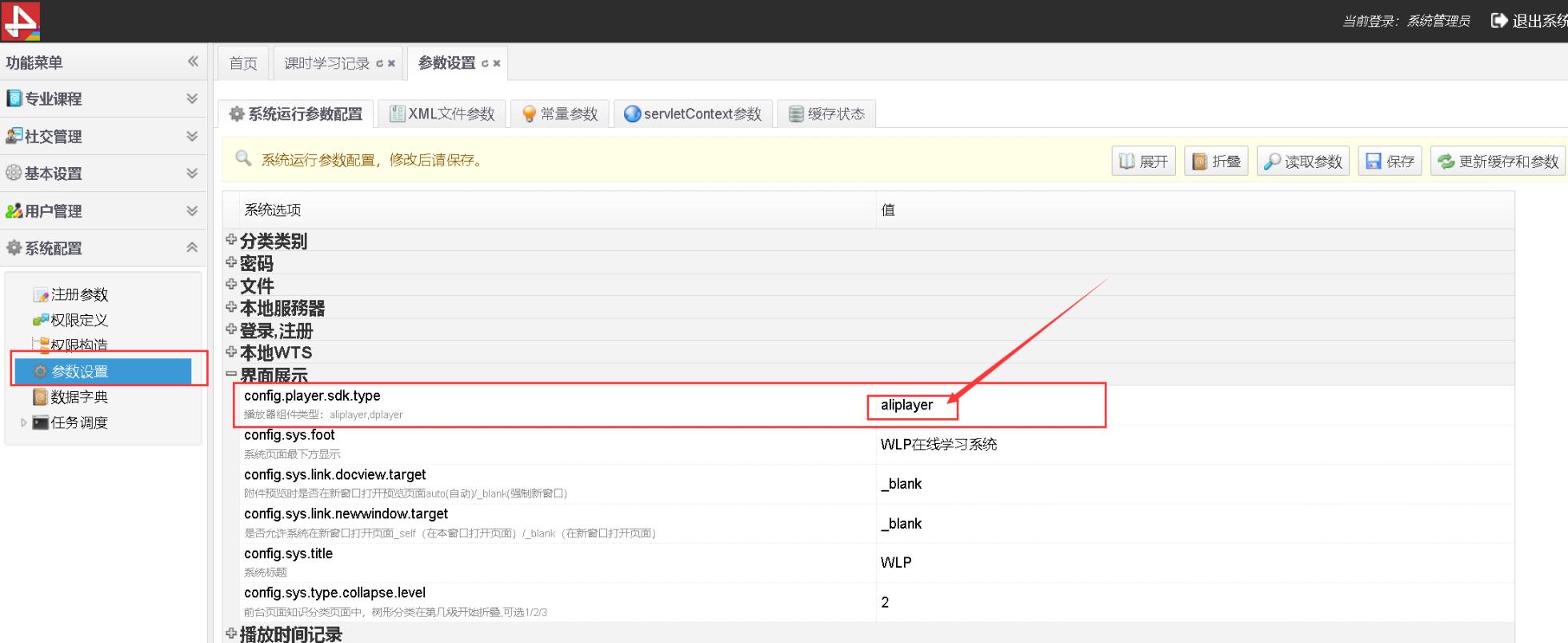Select the 缓存状态 tab
1568x643 pixels.
coord(826,114)
